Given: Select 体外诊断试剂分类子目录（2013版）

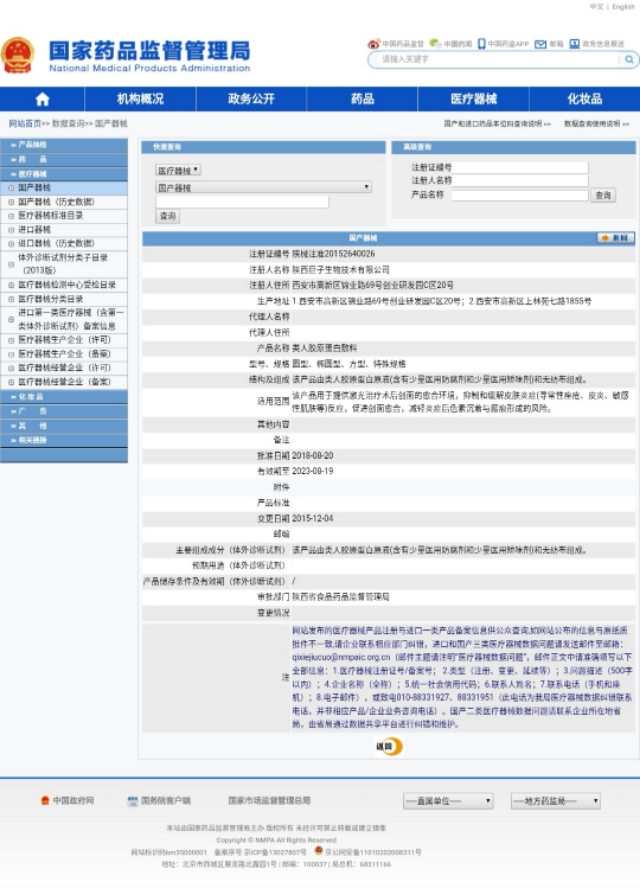Looking at the screenshot, I should pyautogui.click(x=63, y=264).
